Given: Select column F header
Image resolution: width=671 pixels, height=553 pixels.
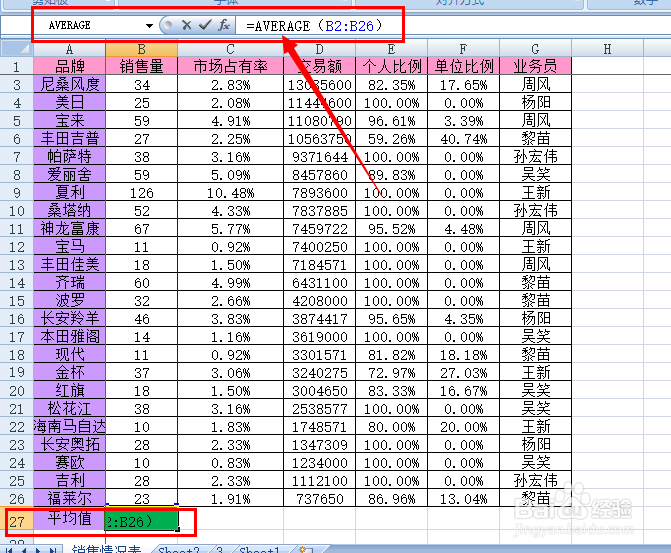Looking at the screenshot, I should click(463, 49).
